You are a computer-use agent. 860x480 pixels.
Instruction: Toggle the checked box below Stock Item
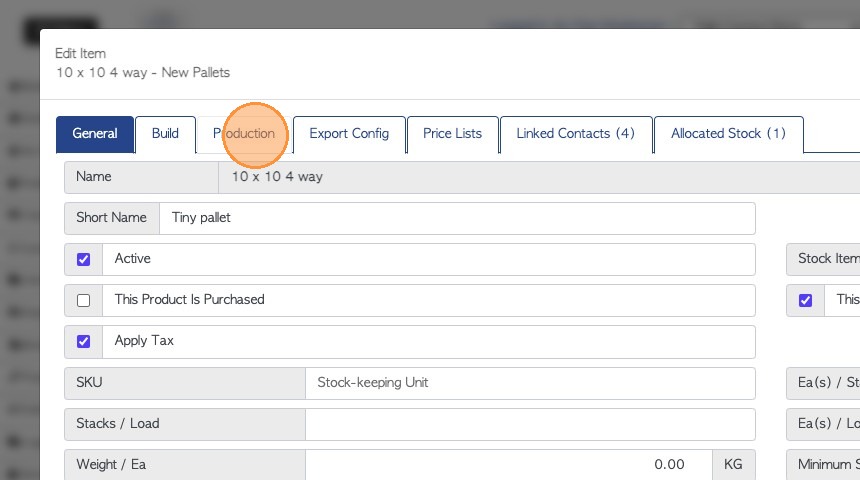tap(806, 300)
